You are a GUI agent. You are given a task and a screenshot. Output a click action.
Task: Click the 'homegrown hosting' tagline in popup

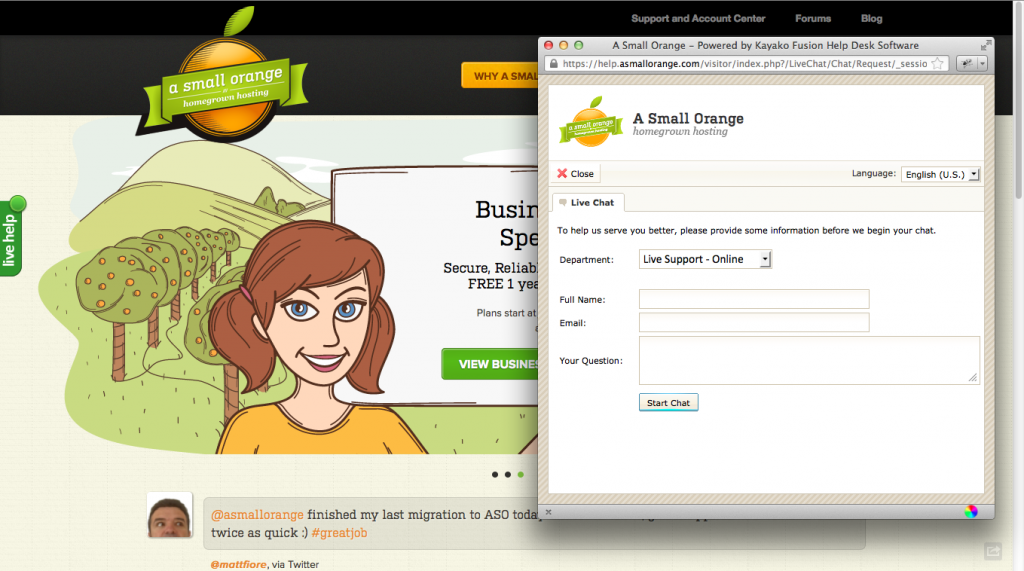point(680,131)
